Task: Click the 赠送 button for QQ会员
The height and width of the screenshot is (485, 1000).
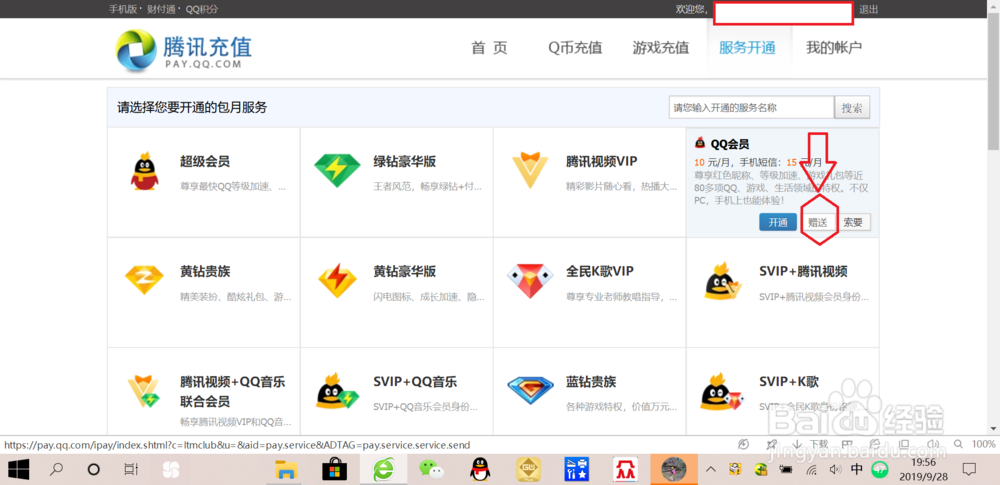Action: [x=818, y=223]
